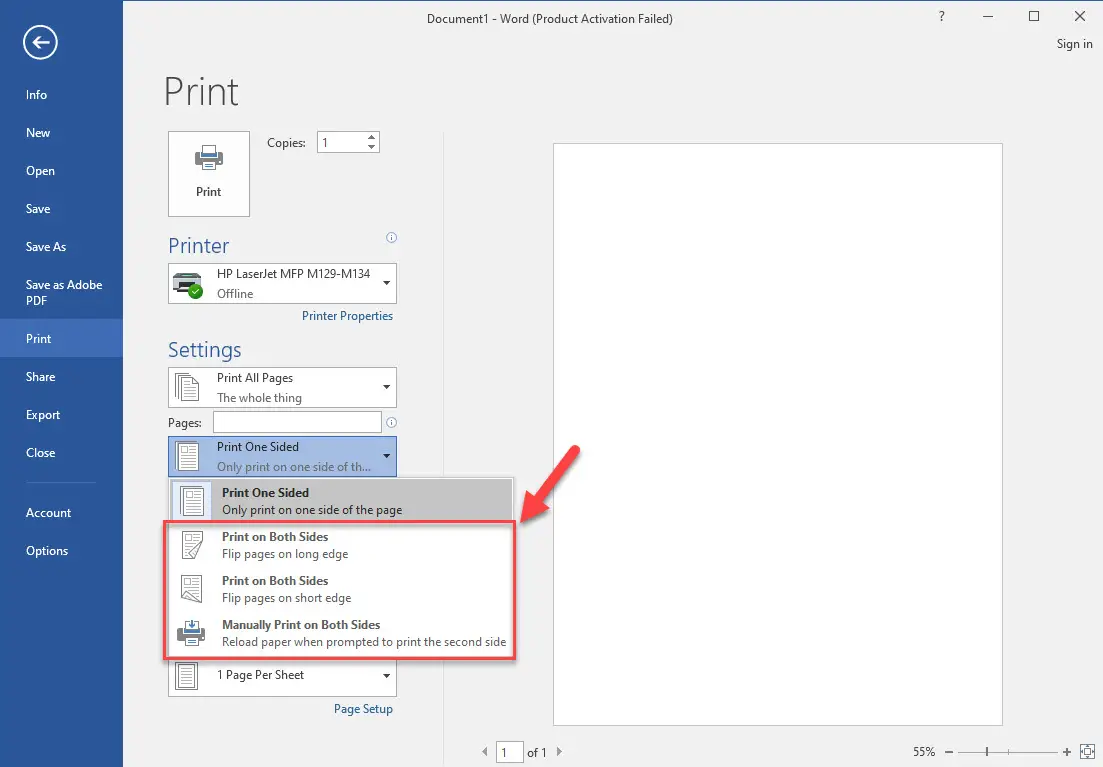Click the current page number box
Image resolution: width=1103 pixels, height=767 pixels.
click(x=509, y=752)
